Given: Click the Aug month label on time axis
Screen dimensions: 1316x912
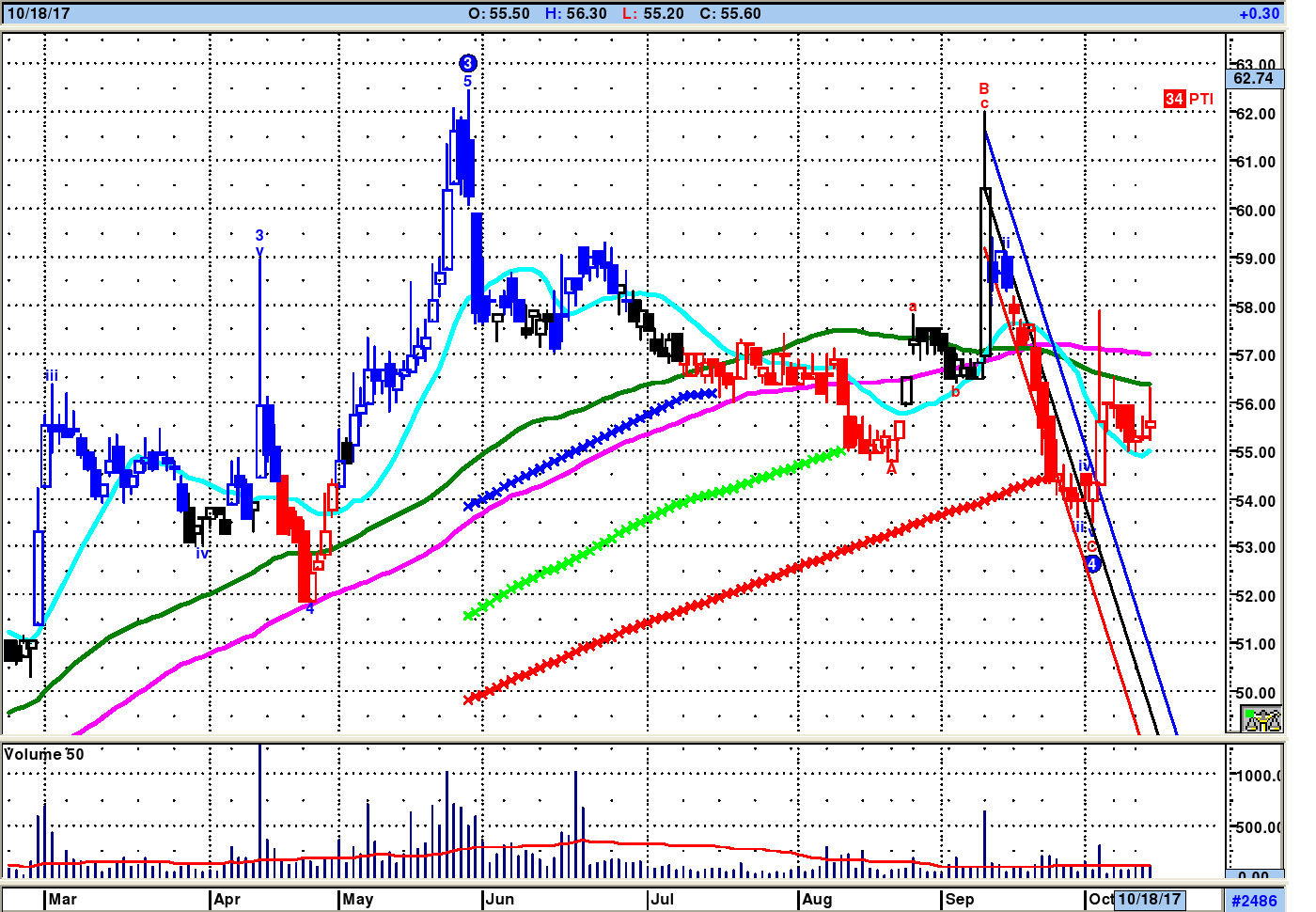Looking at the screenshot, I should [818, 899].
